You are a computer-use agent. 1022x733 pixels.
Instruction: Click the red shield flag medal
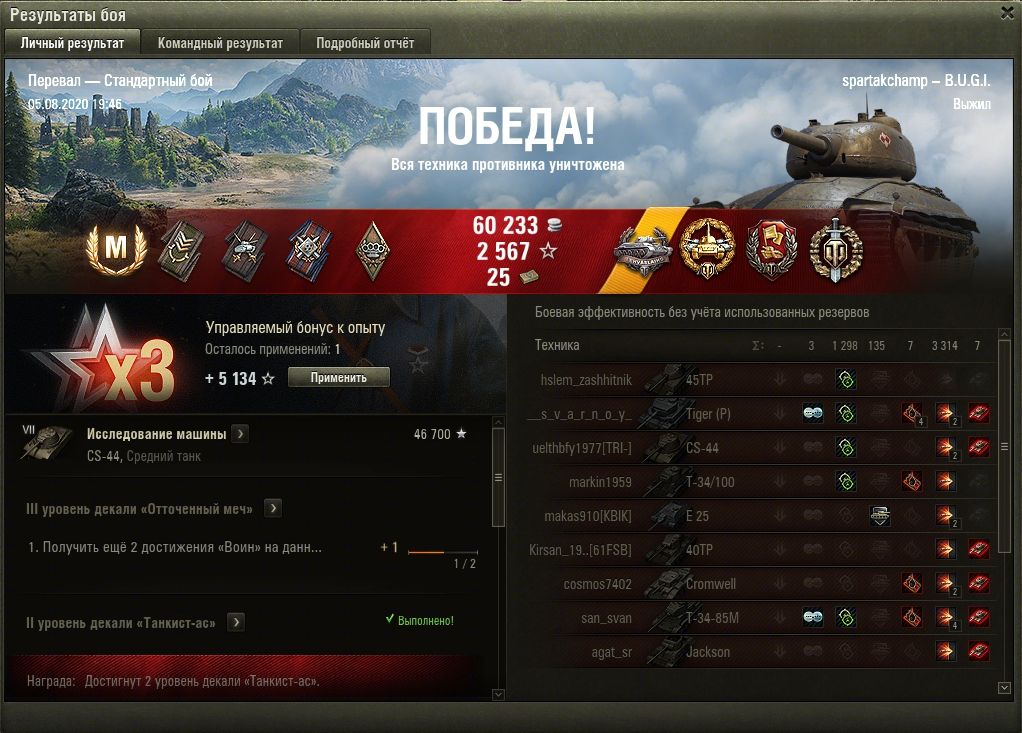tap(772, 250)
